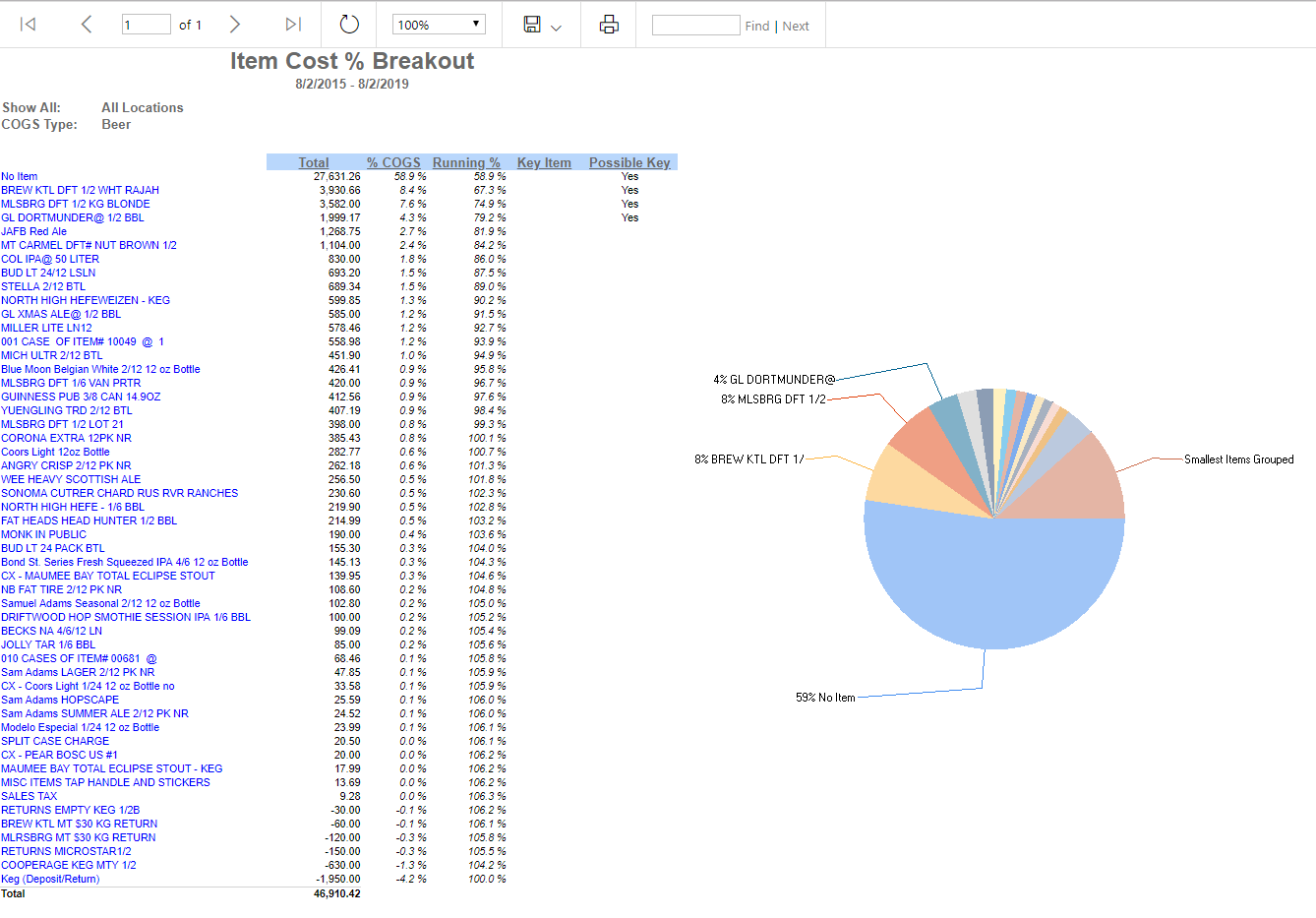Image resolution: width=1316 pixels, height=918 pixels.
Task: Sort by Total column header
Action: click(x=314, y=162)
